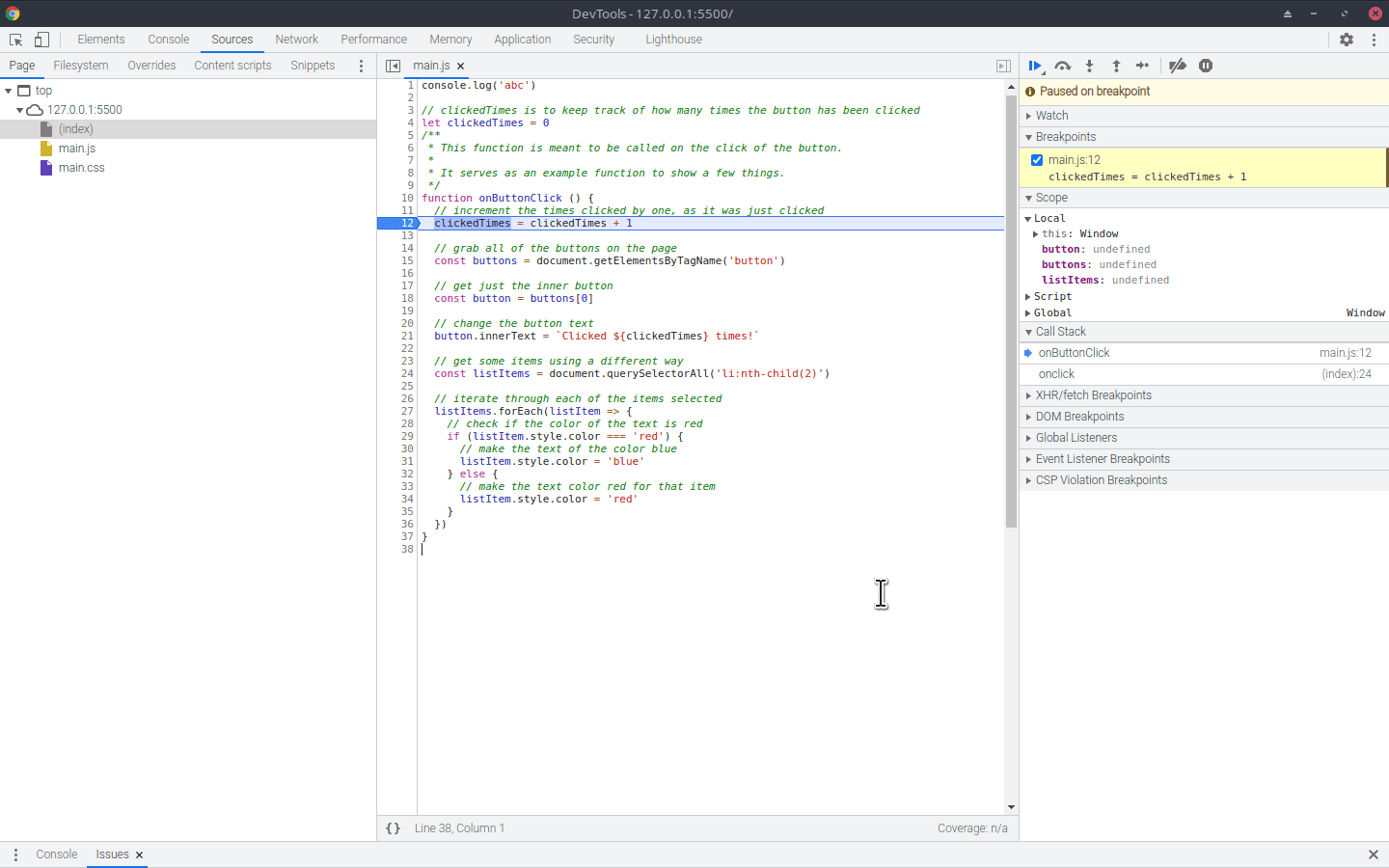
Task: Click the Step out of current function icon
Action: [1116, 66]
